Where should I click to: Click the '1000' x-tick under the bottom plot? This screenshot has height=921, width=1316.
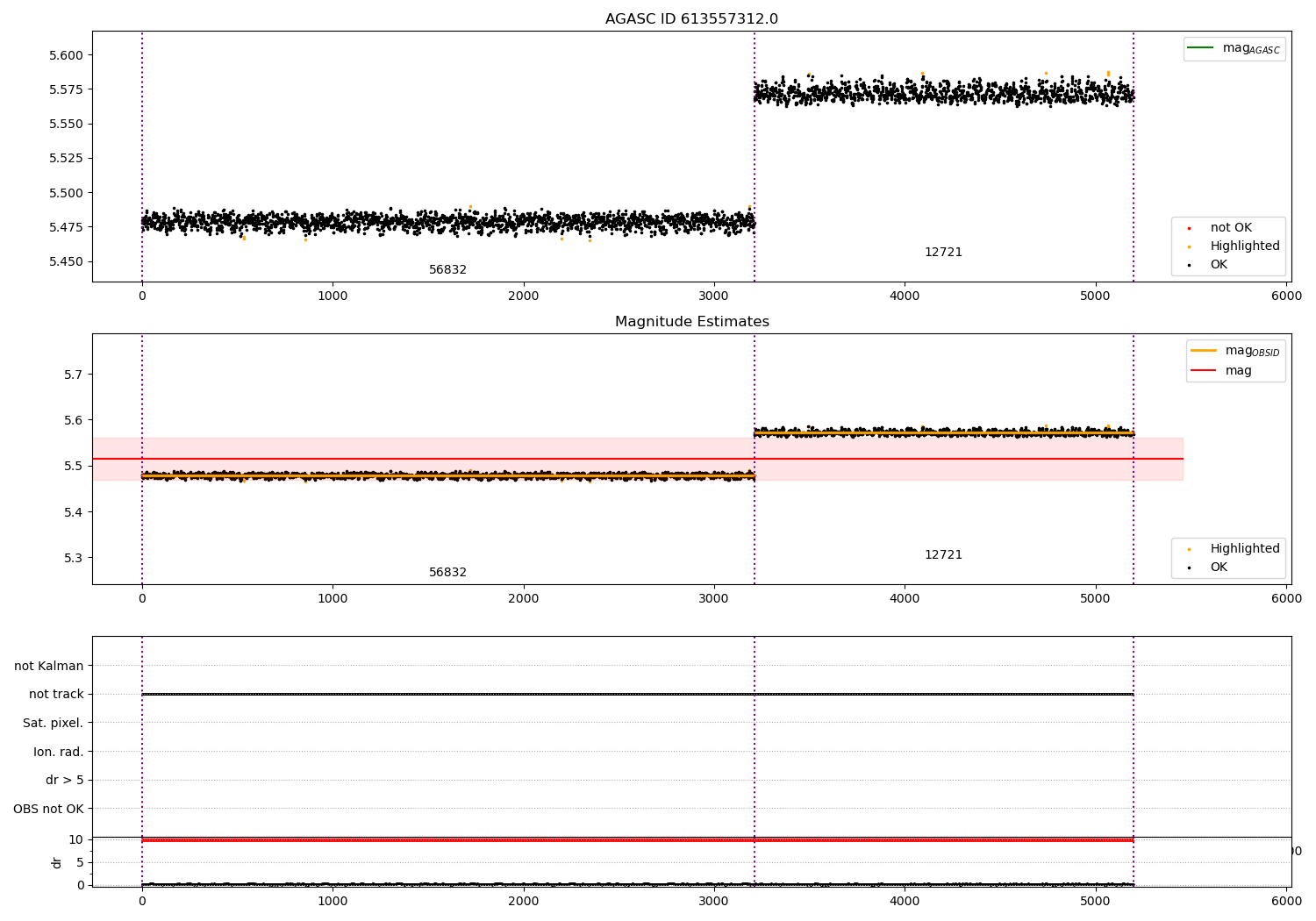333,901
